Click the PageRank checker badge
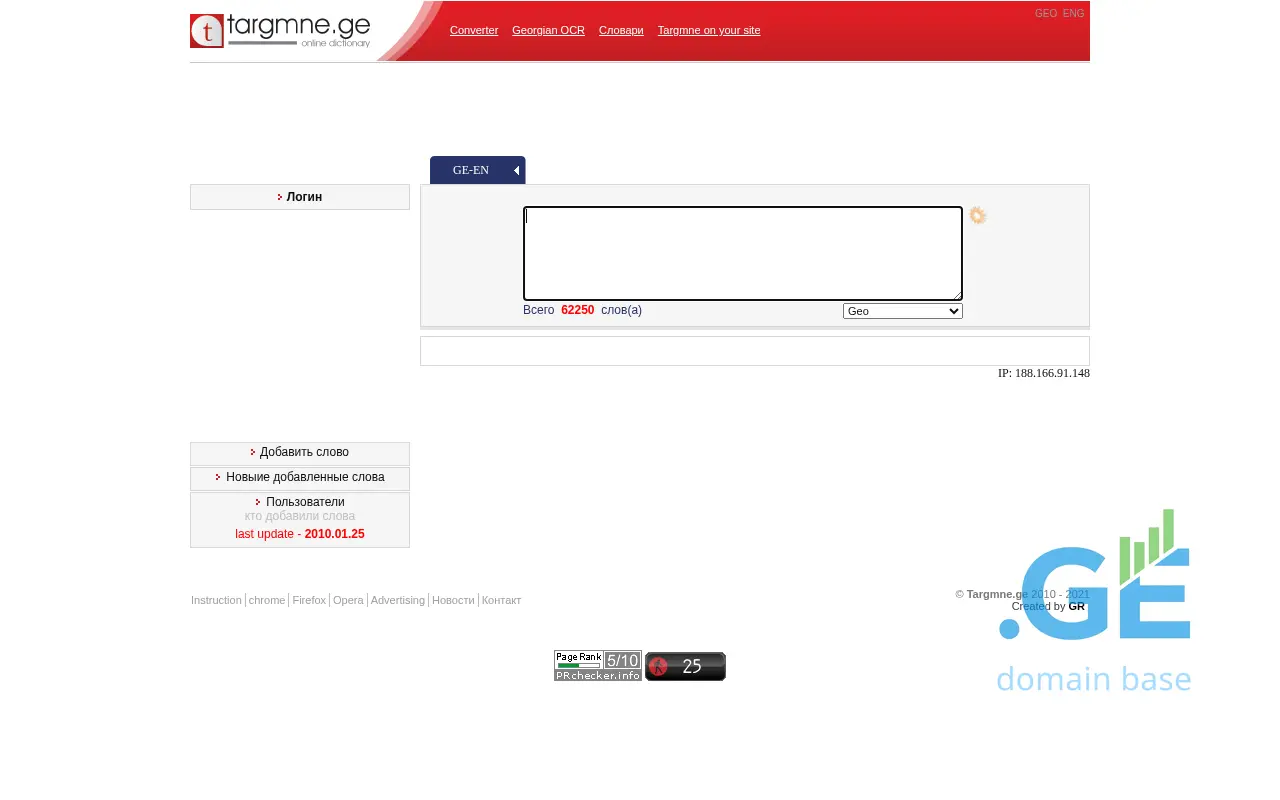1280x800 pixels. [x=598, y=666]
